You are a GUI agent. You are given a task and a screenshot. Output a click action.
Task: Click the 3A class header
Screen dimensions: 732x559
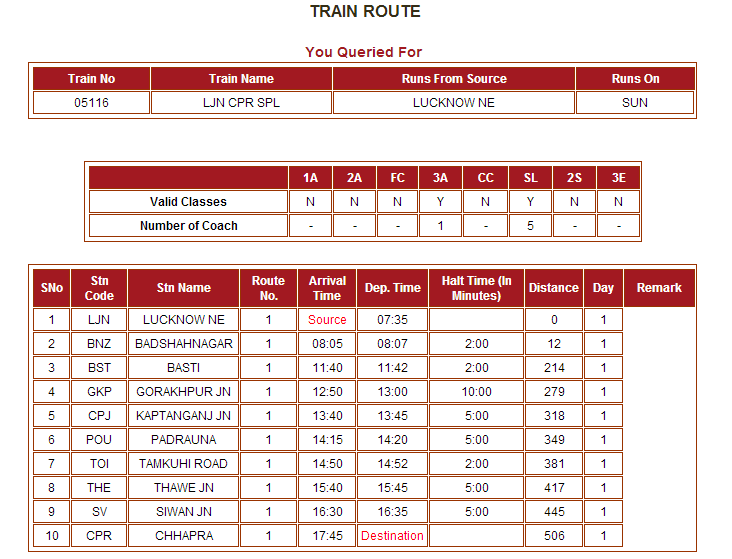[440, 178]
